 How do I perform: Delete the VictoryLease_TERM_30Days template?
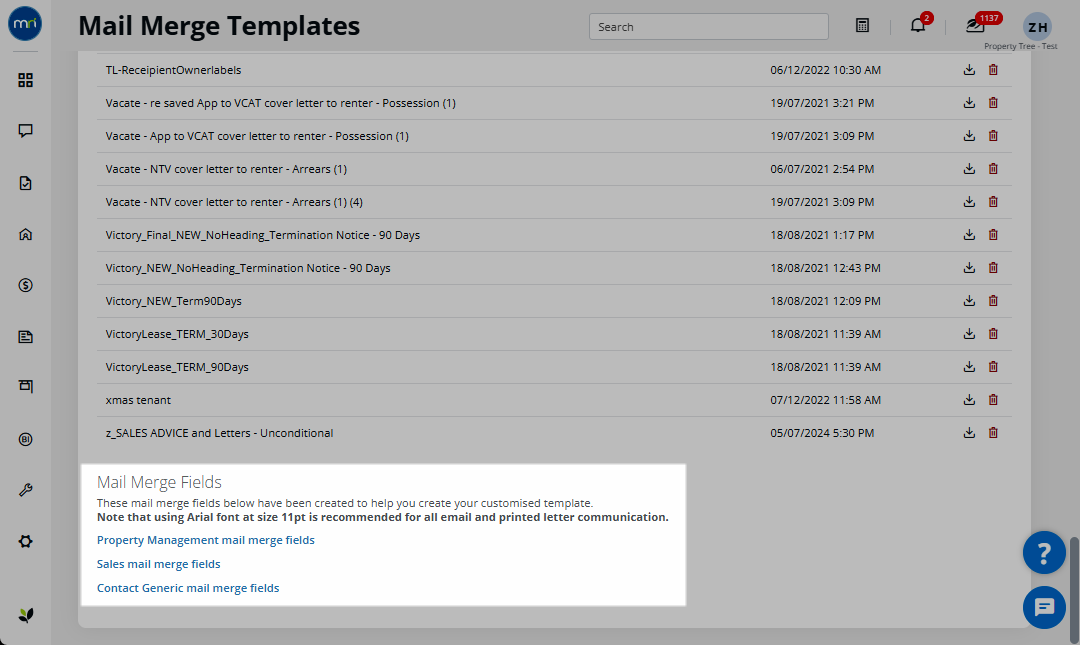(x=993, y=334)
